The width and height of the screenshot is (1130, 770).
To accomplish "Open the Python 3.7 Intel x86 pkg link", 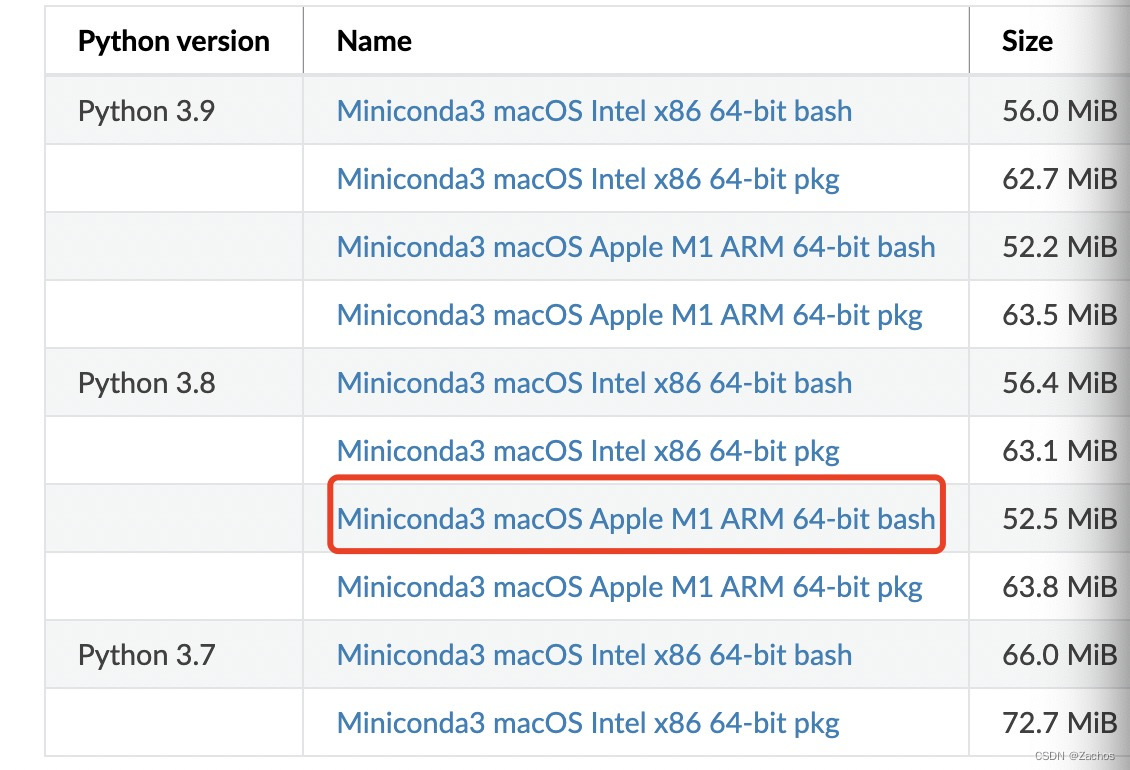I will [x=588, y=722].
